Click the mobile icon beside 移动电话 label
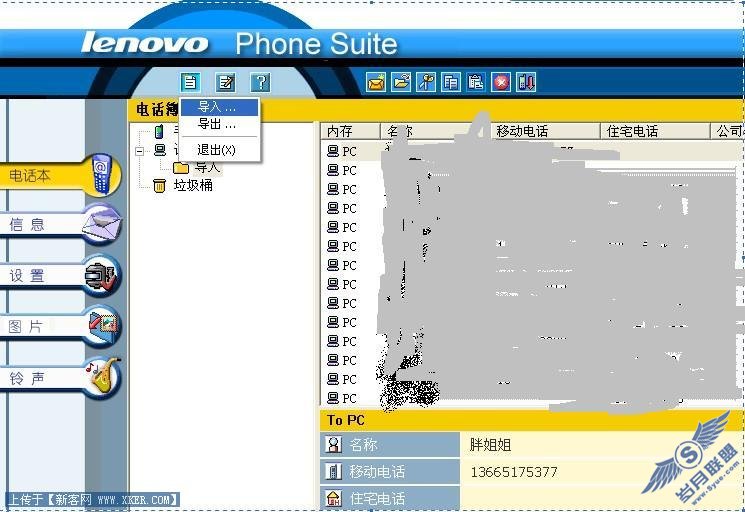 coord(334,472)
